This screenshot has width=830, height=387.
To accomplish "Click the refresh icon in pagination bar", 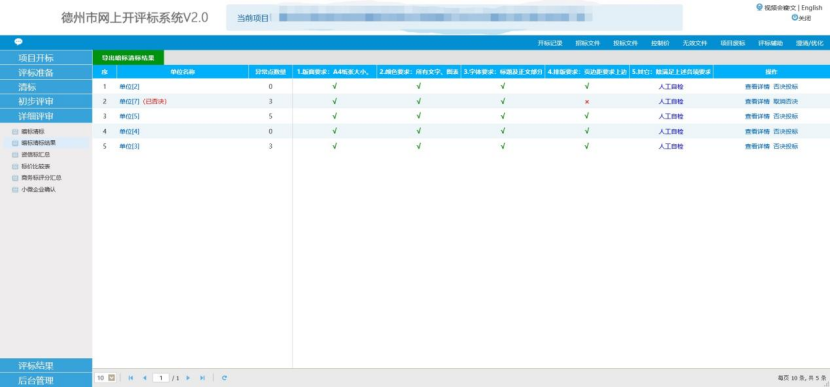I will point(224,378).
